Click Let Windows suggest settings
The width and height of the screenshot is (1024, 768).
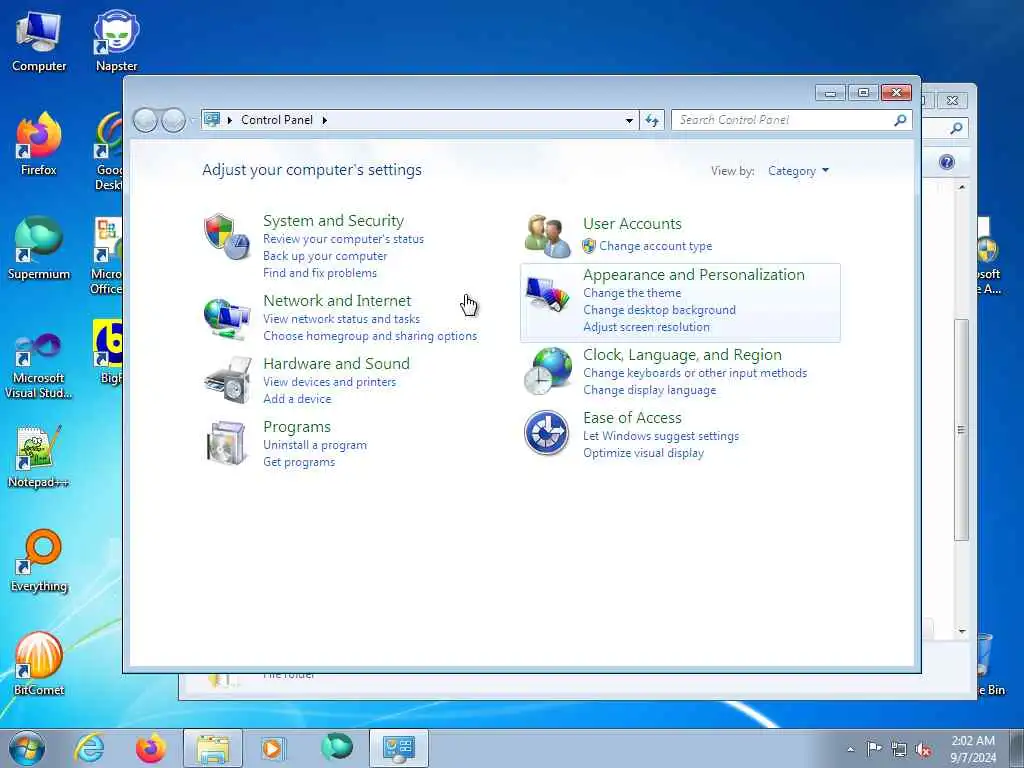tap(661, 436)
